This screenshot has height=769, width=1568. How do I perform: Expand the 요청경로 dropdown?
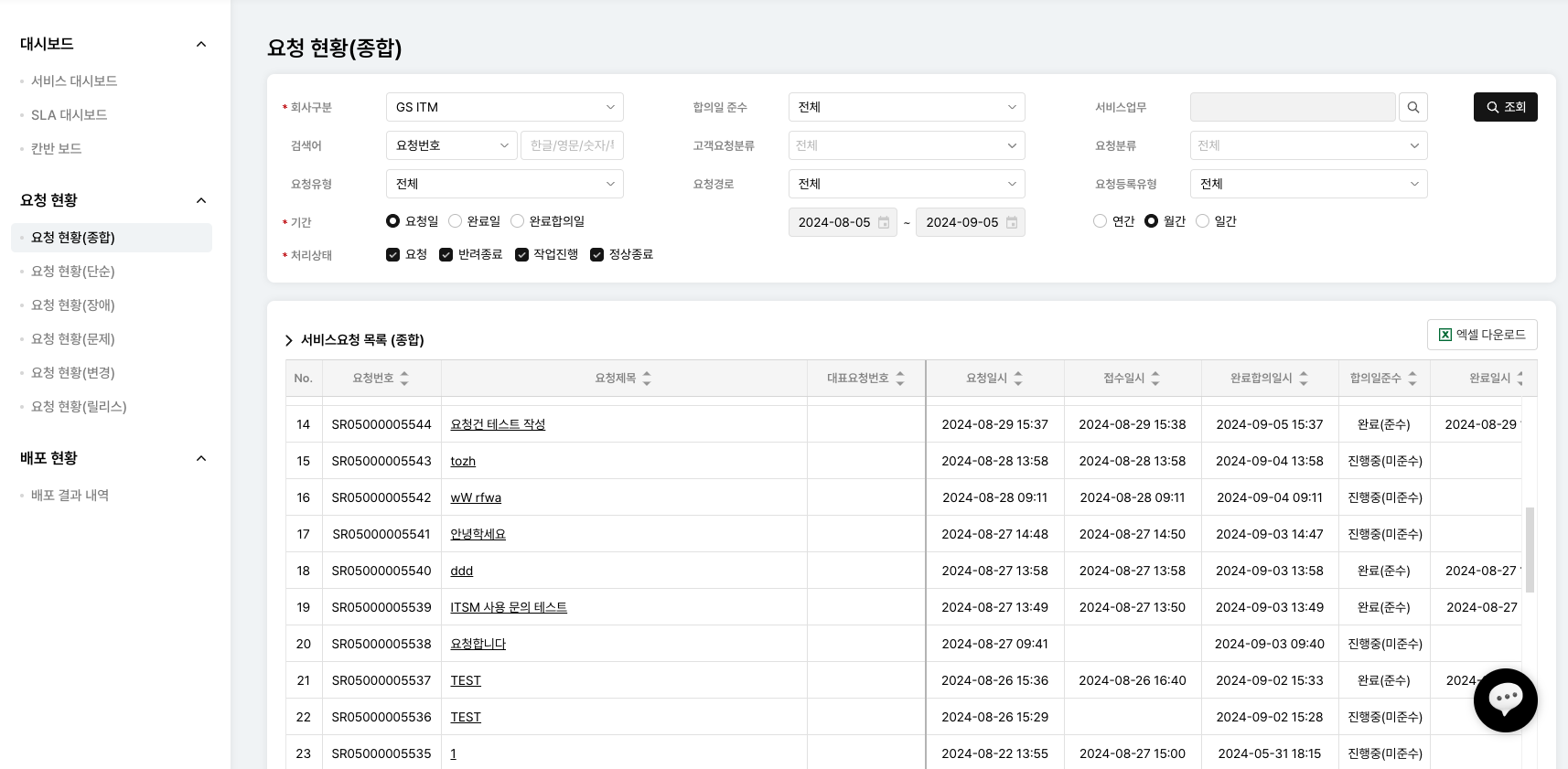point(906,184)
